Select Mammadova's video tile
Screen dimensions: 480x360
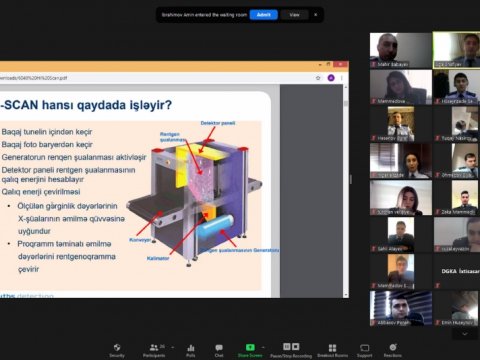click(401, 87)
